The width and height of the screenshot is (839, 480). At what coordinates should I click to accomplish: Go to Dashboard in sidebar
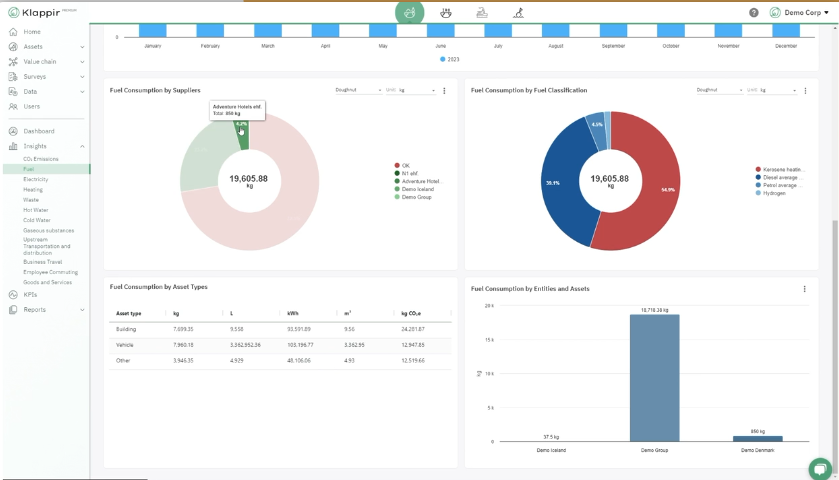(x=39, y=131)
